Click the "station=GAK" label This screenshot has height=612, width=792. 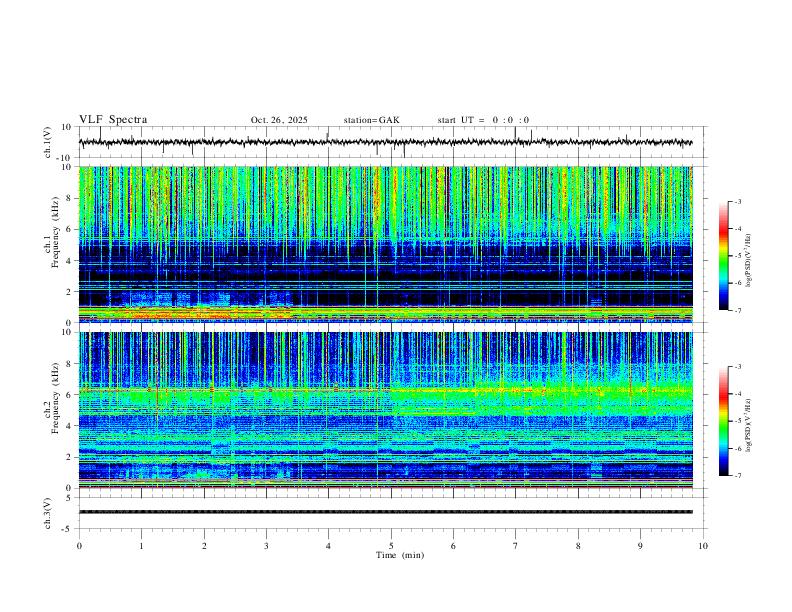371,120
